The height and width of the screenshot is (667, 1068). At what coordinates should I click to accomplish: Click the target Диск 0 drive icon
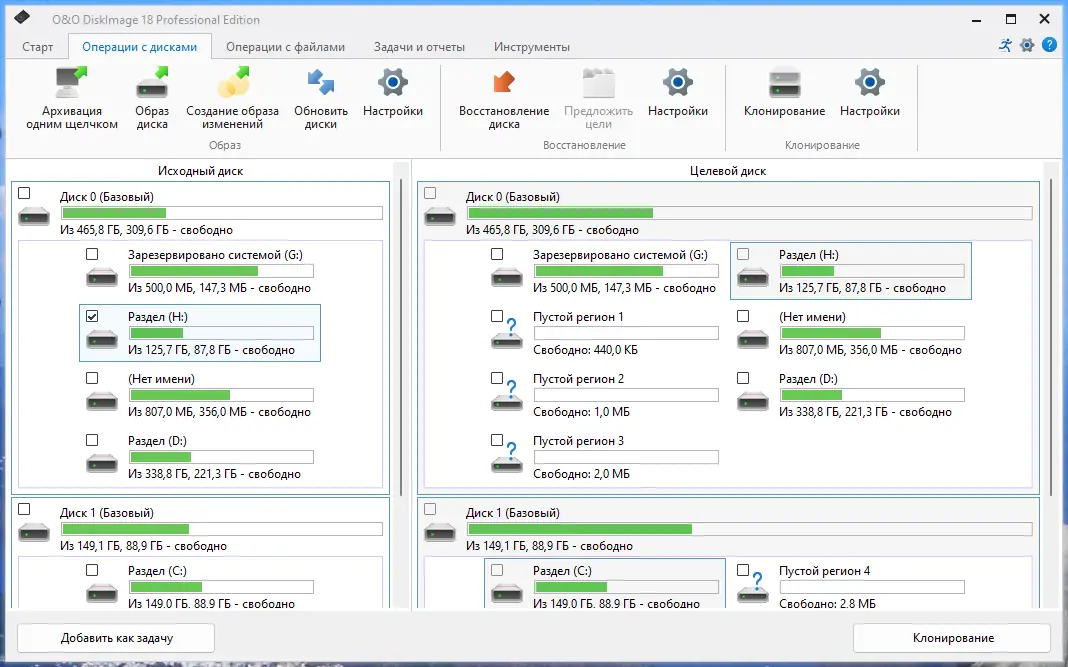pos(440,217)
